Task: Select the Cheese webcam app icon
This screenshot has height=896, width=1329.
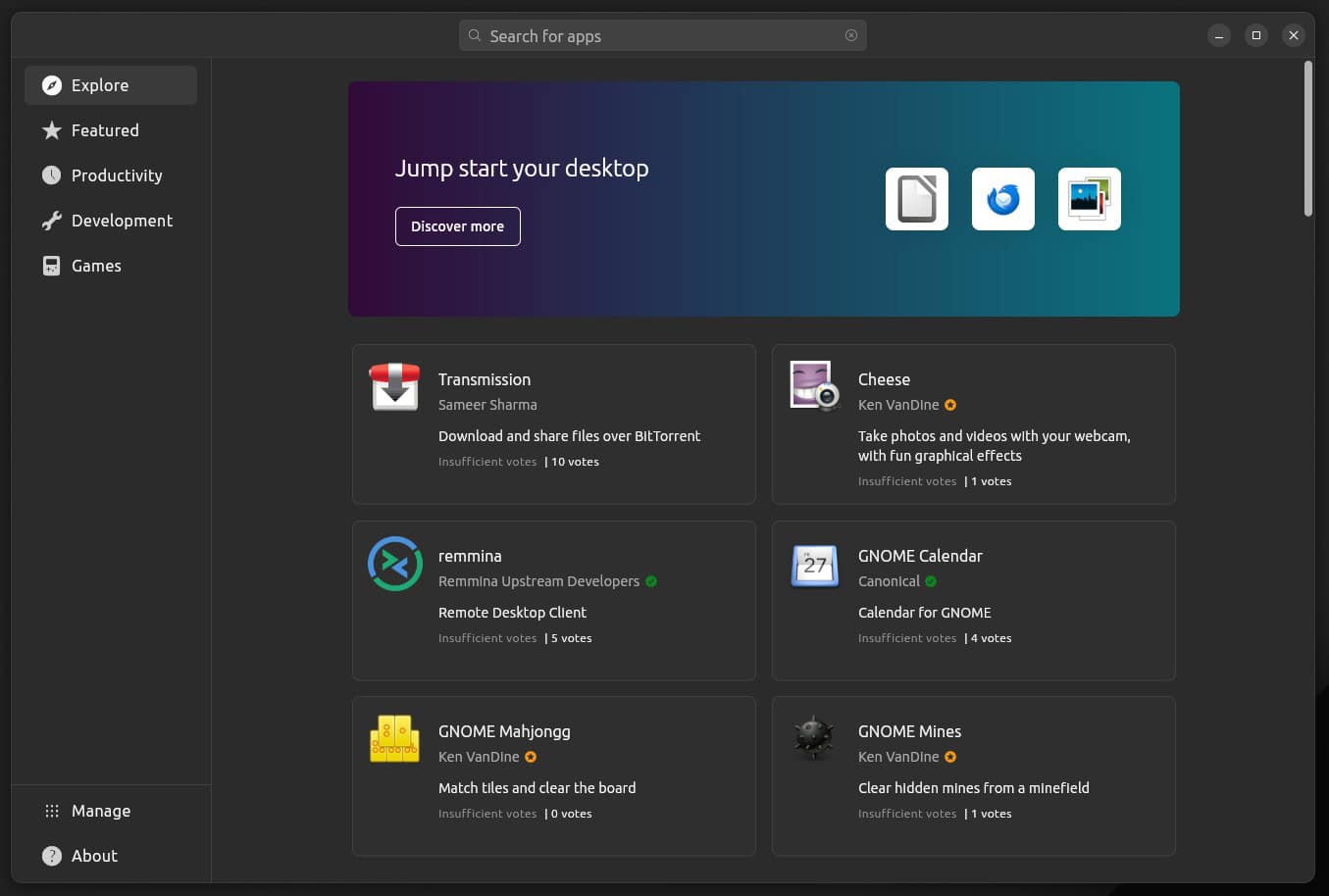Action: pos(814,385)
